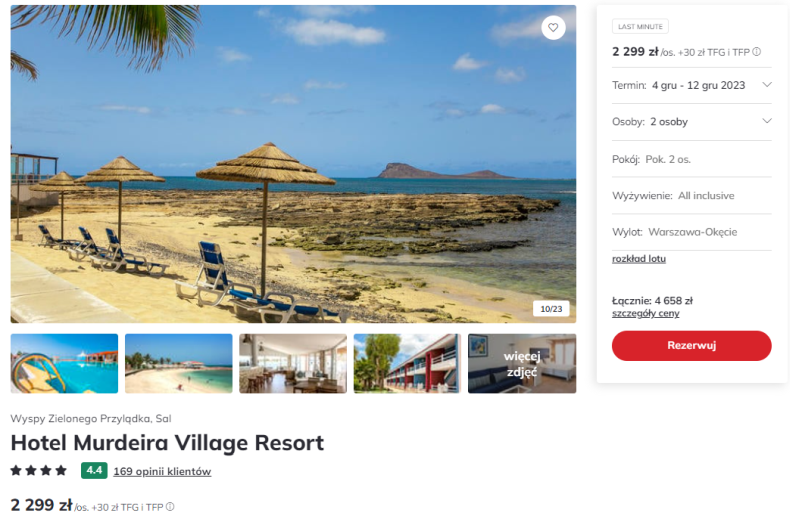
Task: Click the LAST MINUTE badge
Action: tap(640, 26)
